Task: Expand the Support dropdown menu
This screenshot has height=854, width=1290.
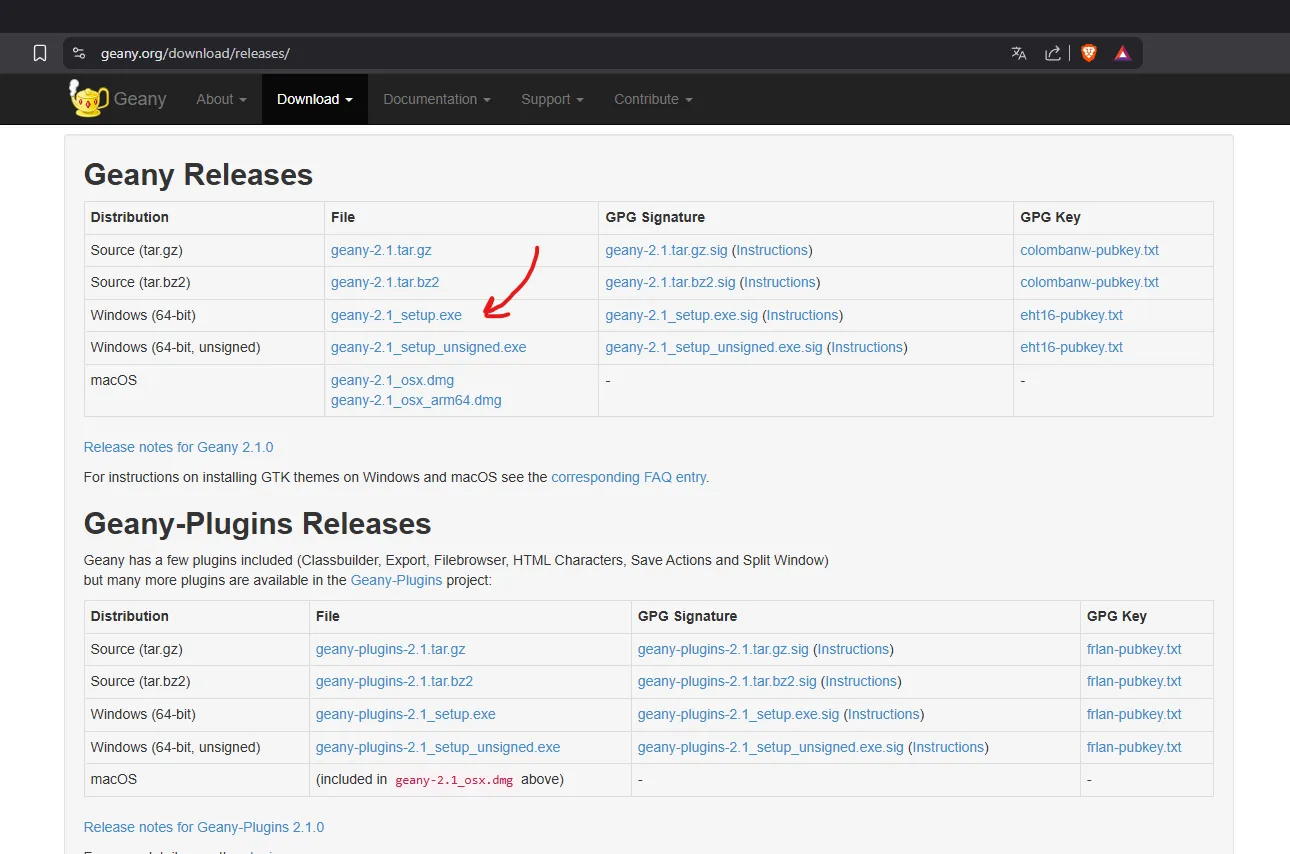Action: coord(552,99)
